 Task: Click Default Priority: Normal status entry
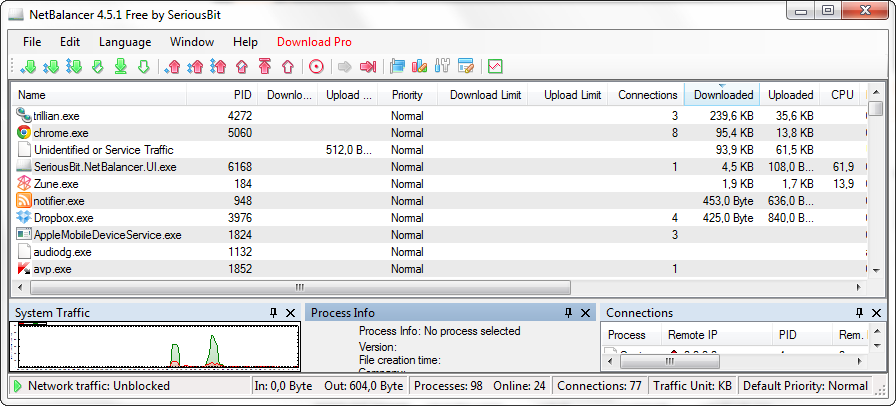pyautogui.click(x=805, y=386)
